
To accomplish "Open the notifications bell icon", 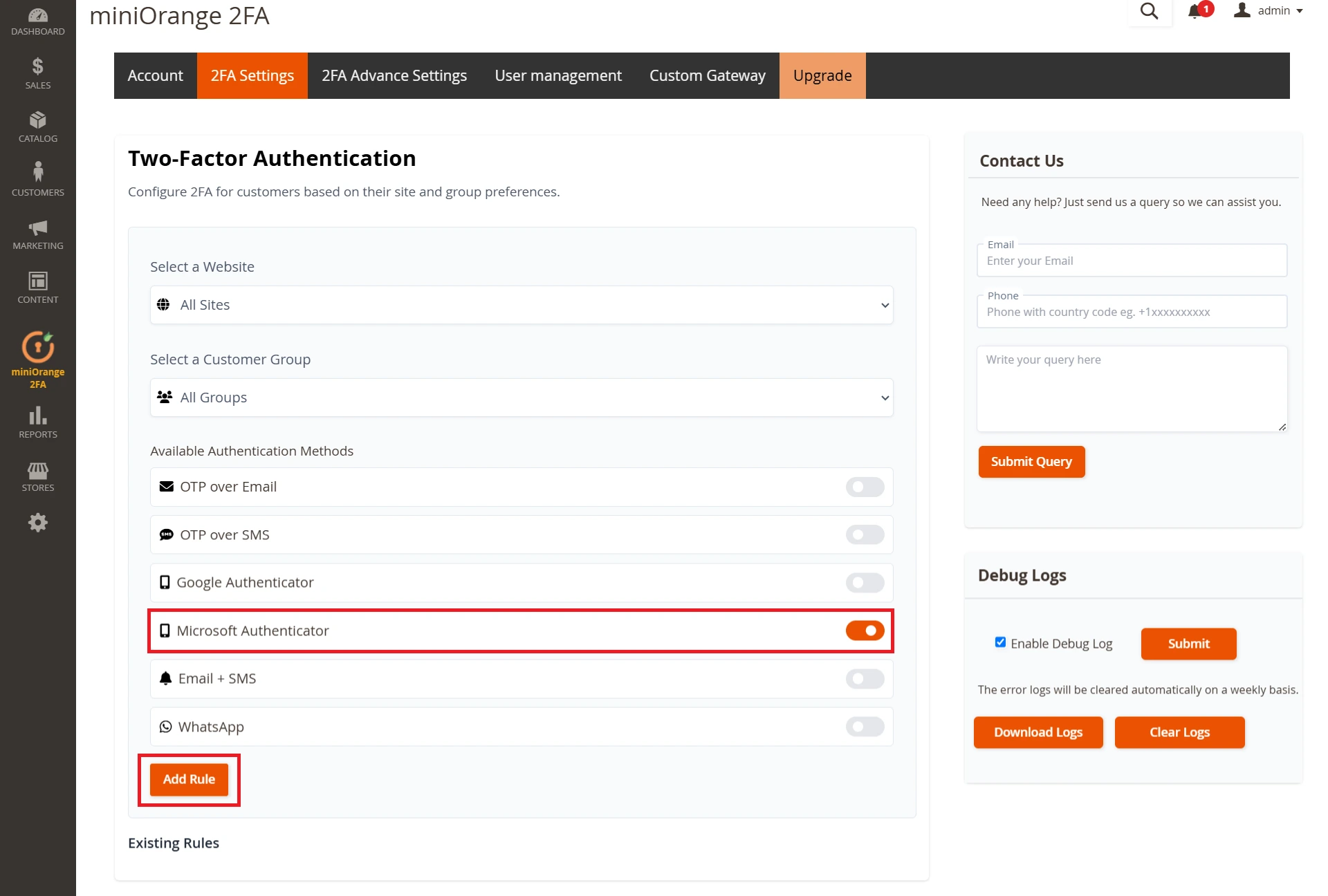I will (1195, 11).
